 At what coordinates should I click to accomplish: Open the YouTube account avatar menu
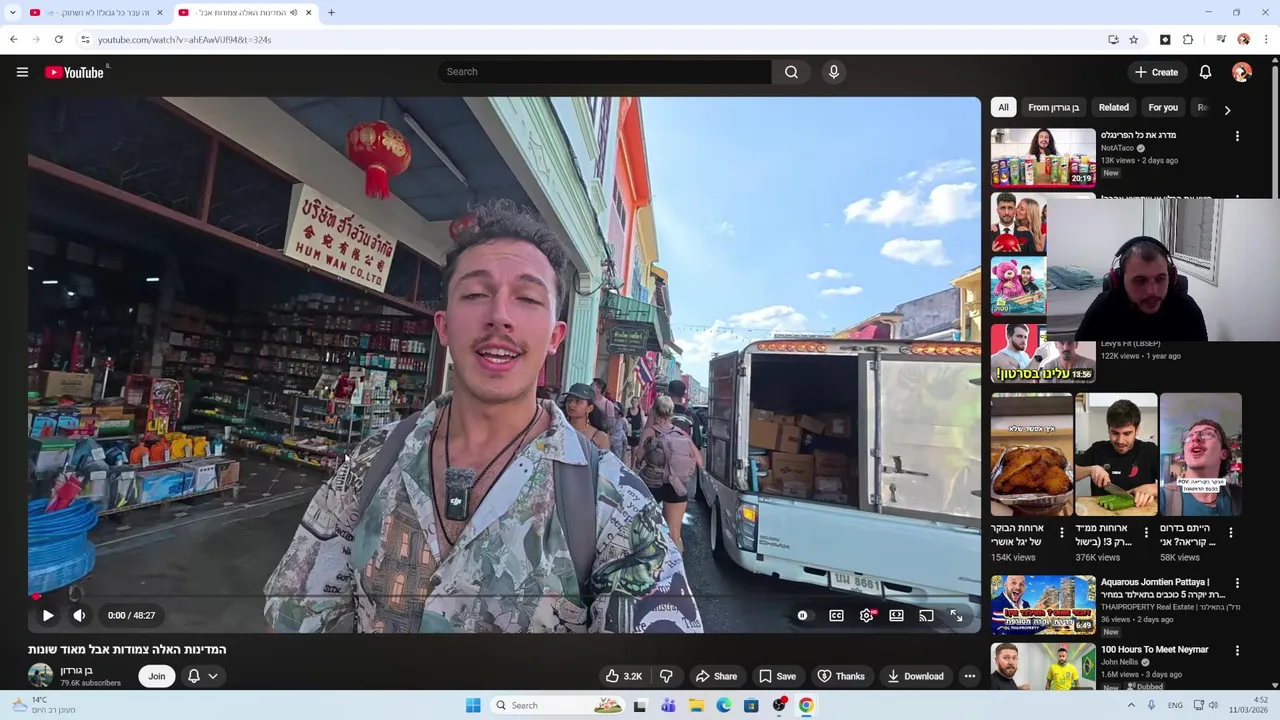(1242, 72)
